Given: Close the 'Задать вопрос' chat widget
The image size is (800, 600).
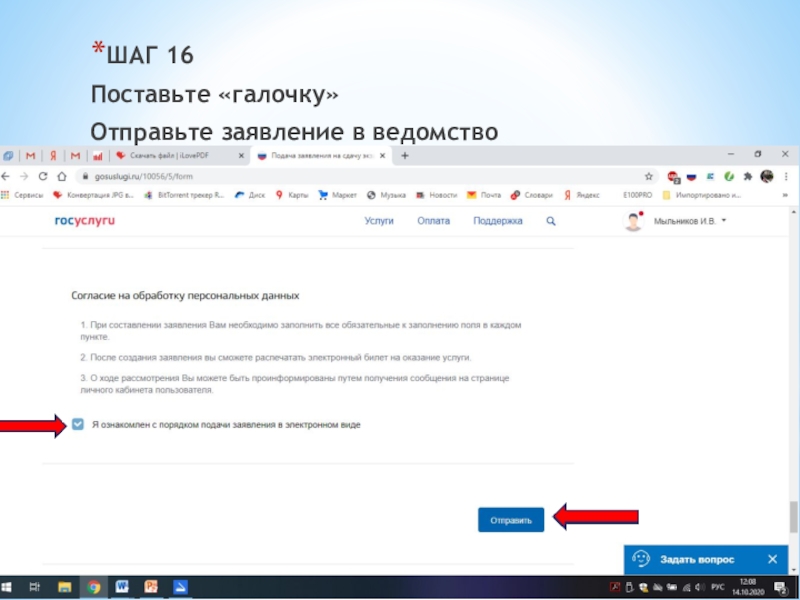Looking at the screenshot, I should coord(772,559).
